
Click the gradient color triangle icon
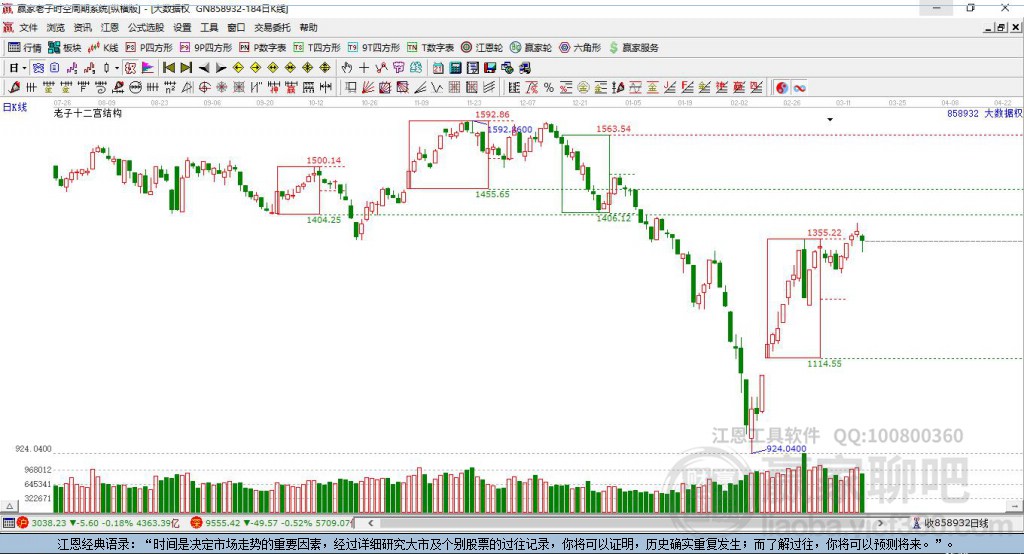148,68
